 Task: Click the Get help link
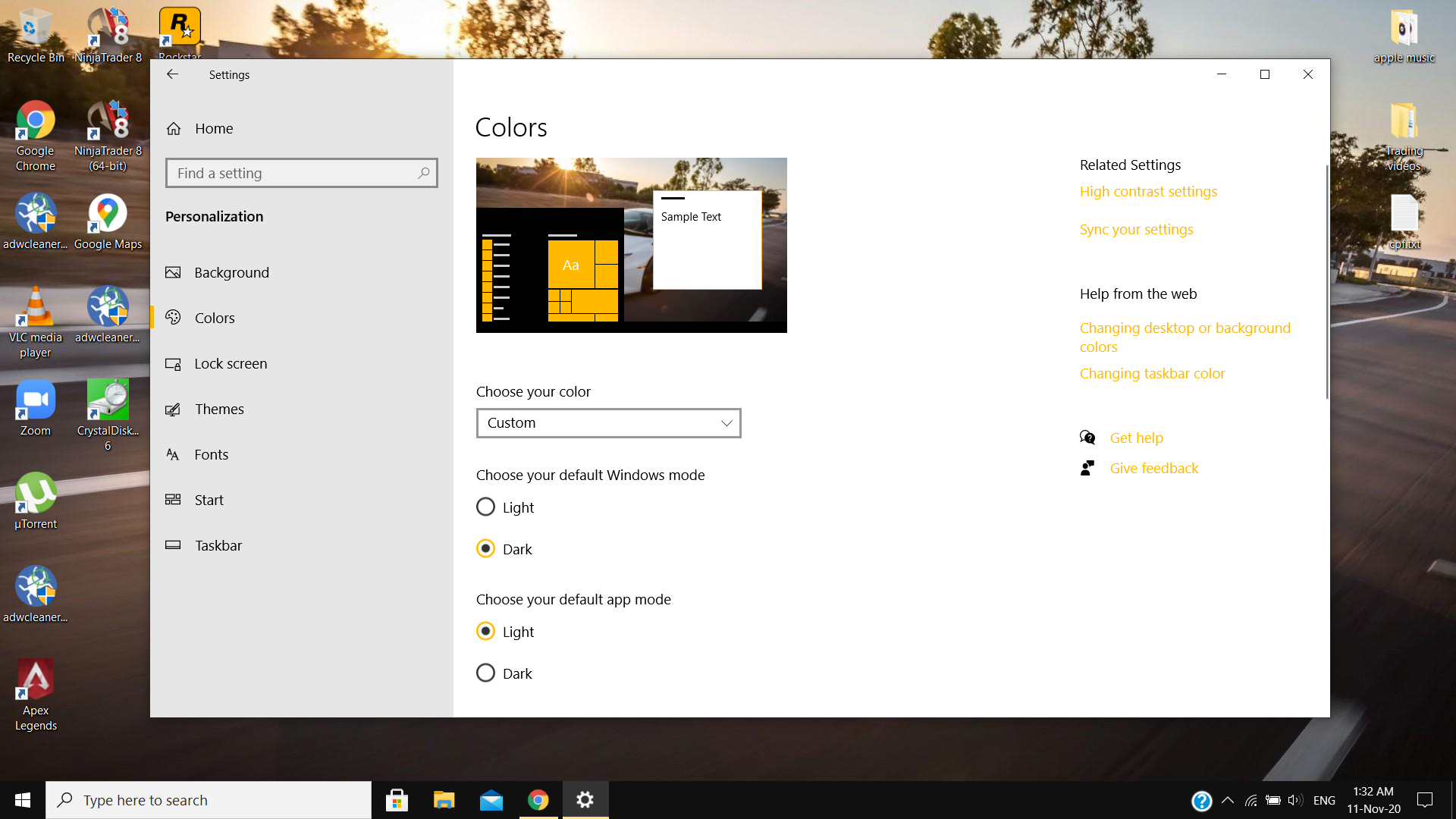tap(1136, 438)
